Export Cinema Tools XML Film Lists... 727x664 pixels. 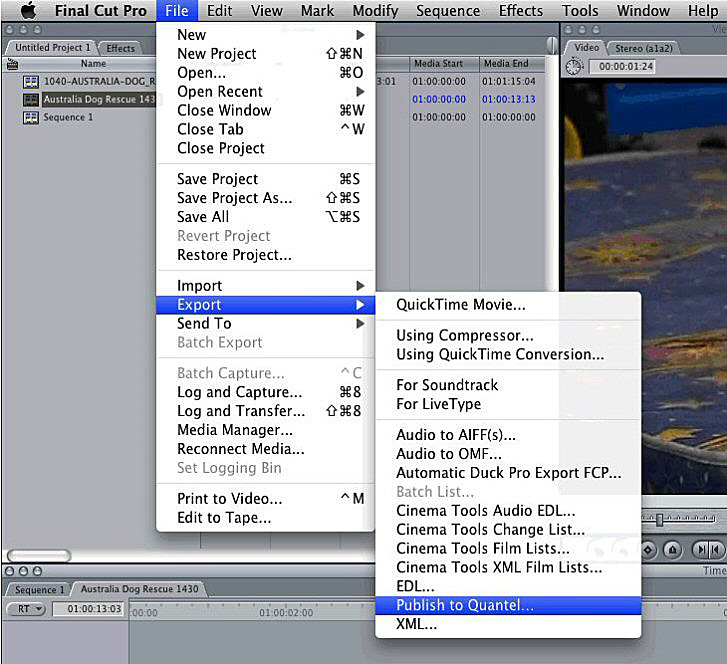click(x=508, y=568)
